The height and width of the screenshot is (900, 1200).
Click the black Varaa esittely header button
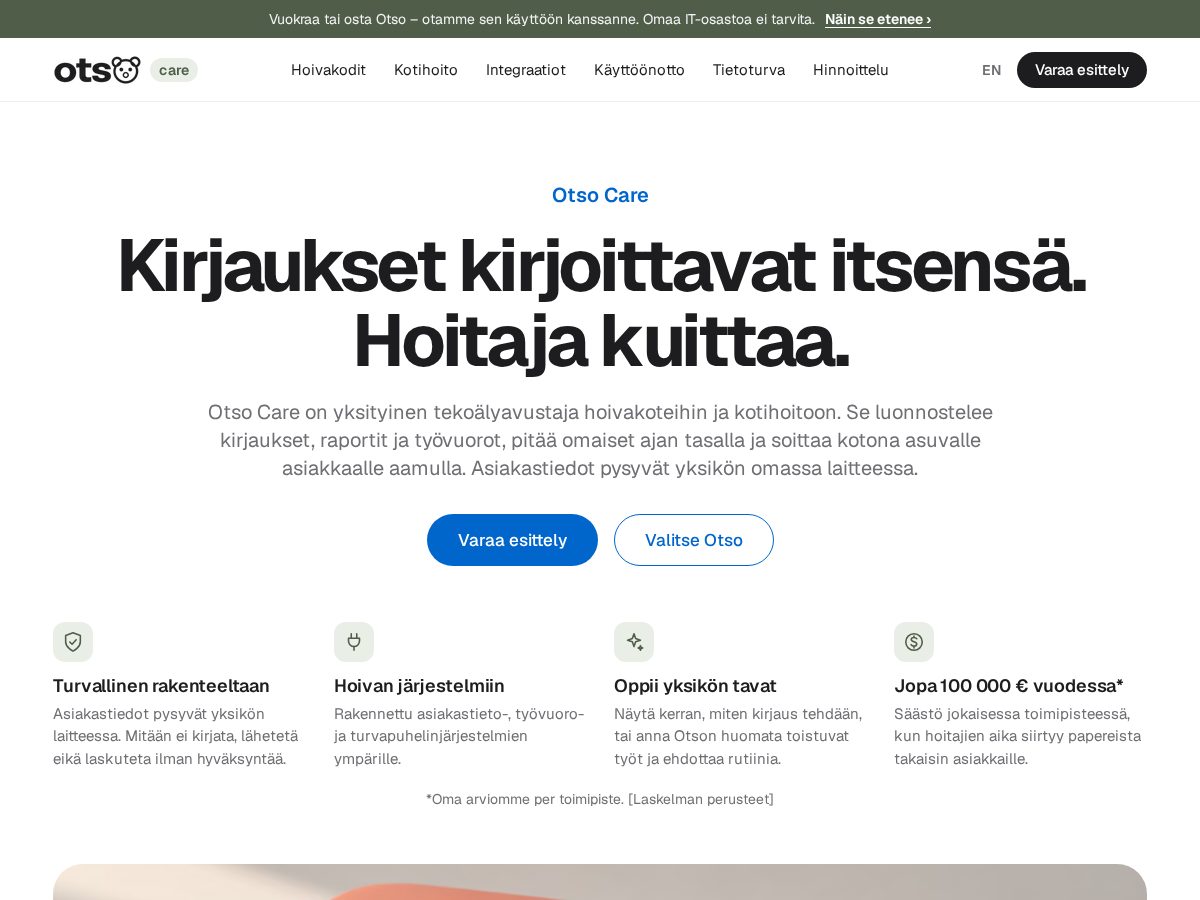pyautogui.click(x=1082, y=70)
